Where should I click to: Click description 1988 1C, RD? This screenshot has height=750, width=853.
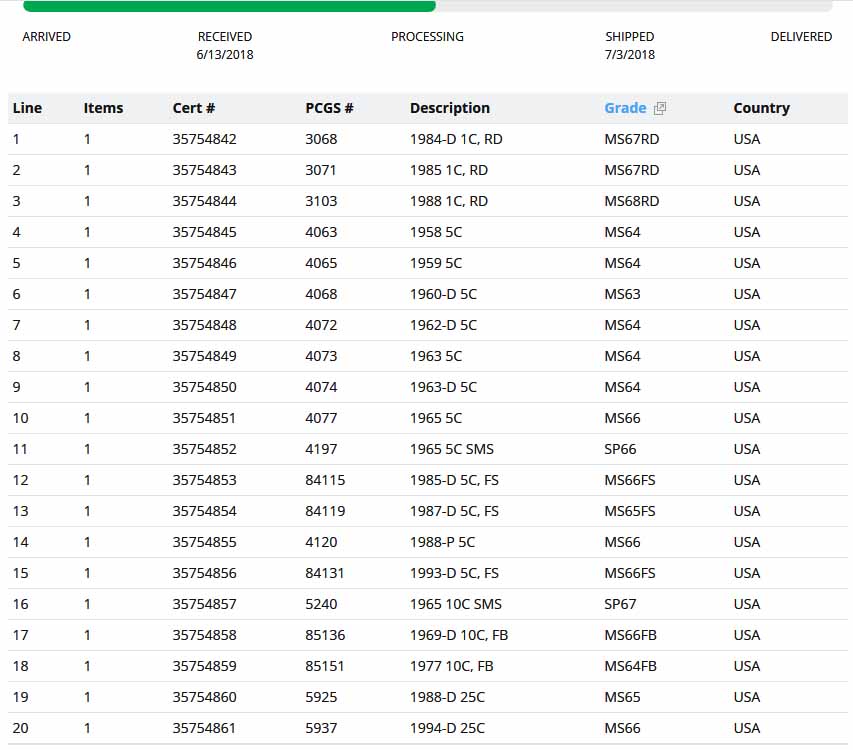tap(449, 201)
